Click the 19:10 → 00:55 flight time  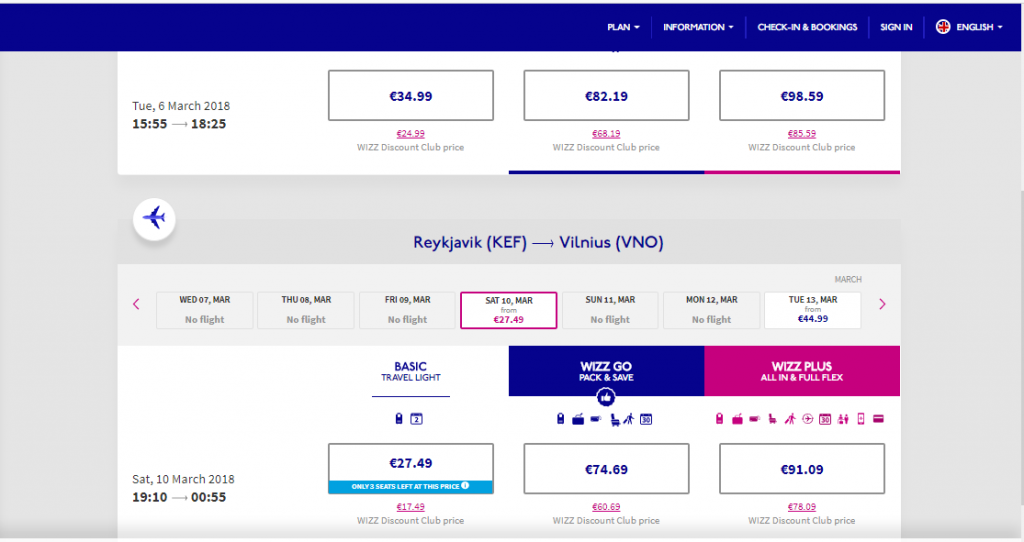tap(179, 497)
